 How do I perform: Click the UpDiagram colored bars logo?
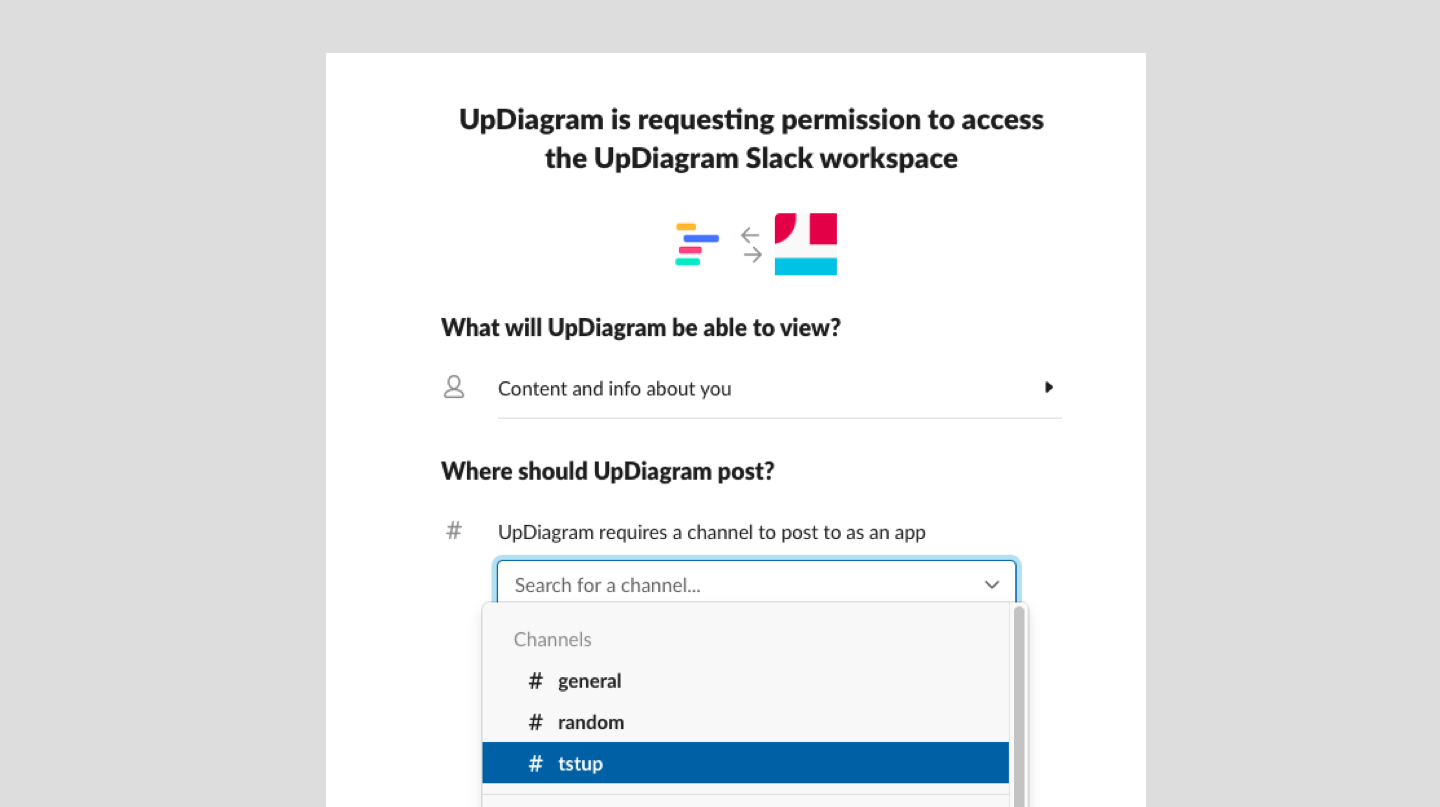697,244
